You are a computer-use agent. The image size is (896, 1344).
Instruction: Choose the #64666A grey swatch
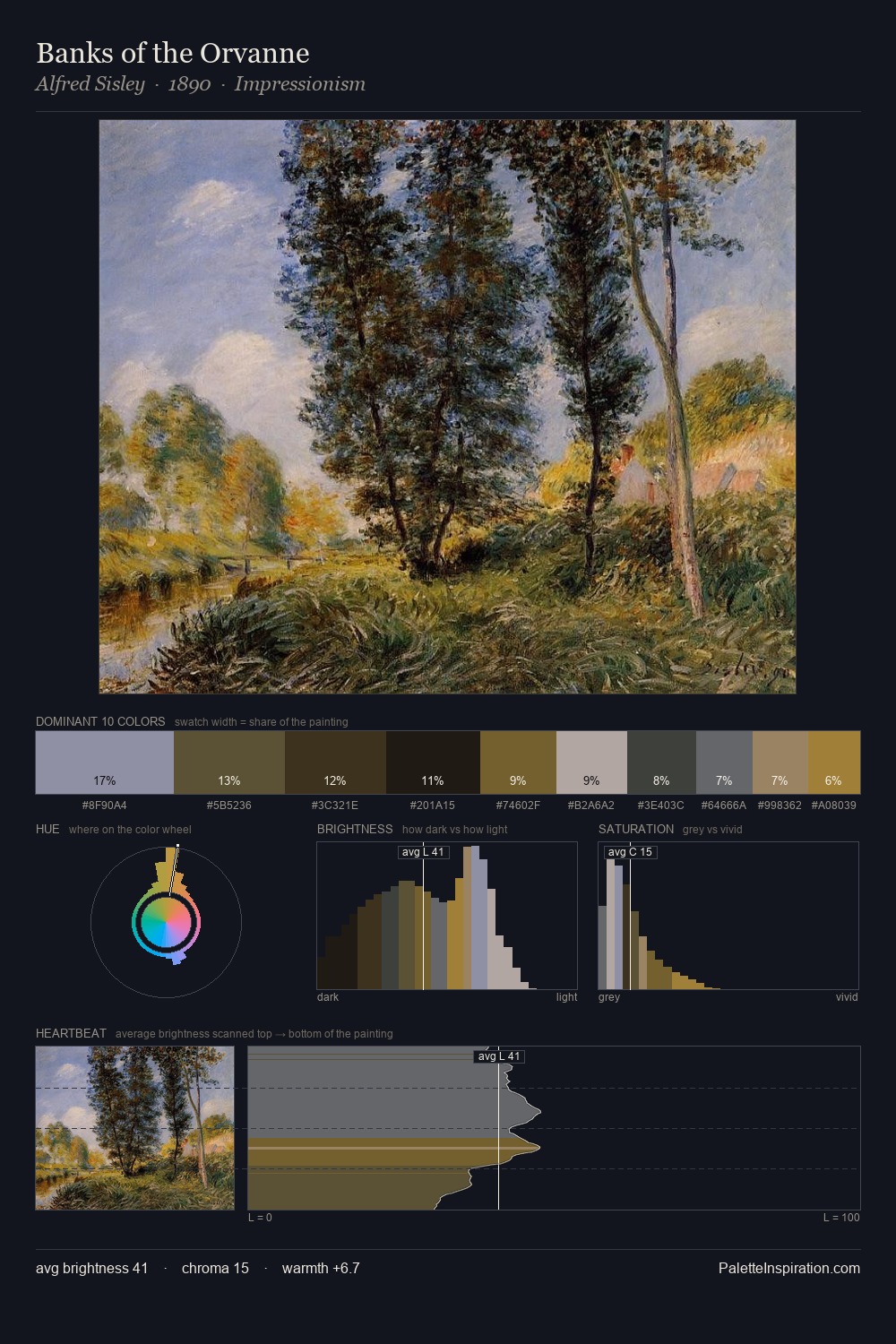tap(724, 762)
